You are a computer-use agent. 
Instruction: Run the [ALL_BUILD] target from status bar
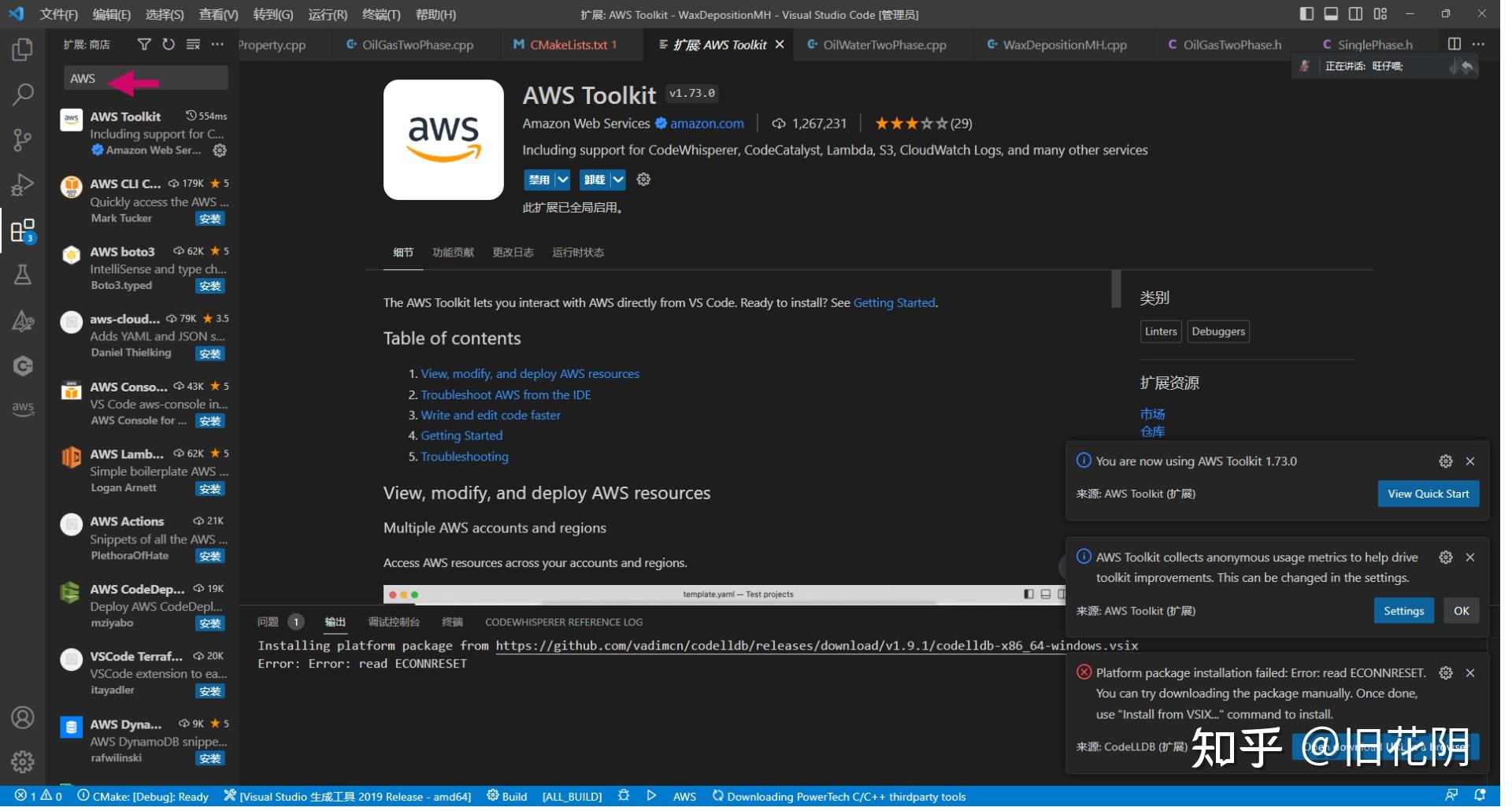[572, 796]
